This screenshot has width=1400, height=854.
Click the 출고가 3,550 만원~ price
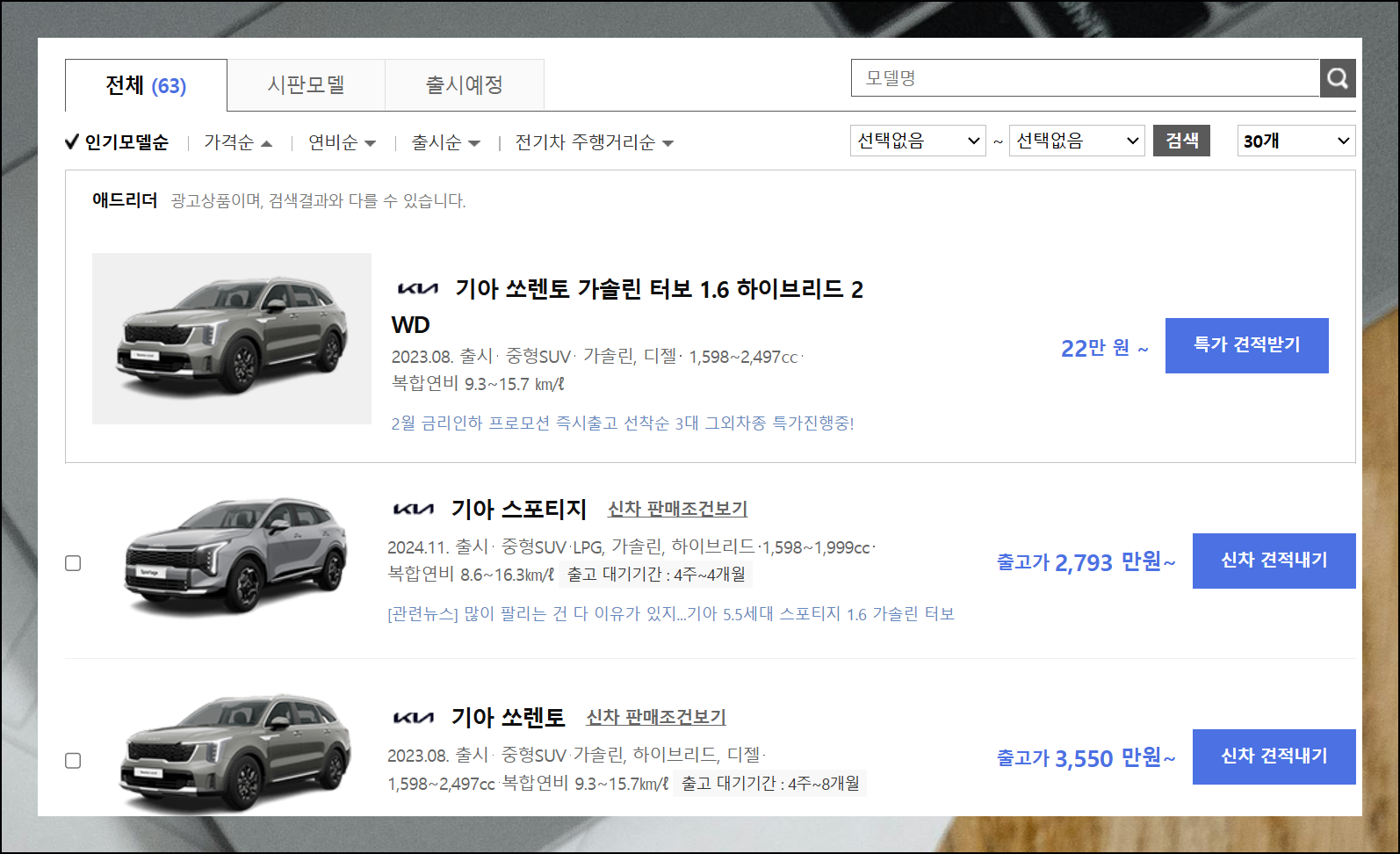(x=1086, y=757)
